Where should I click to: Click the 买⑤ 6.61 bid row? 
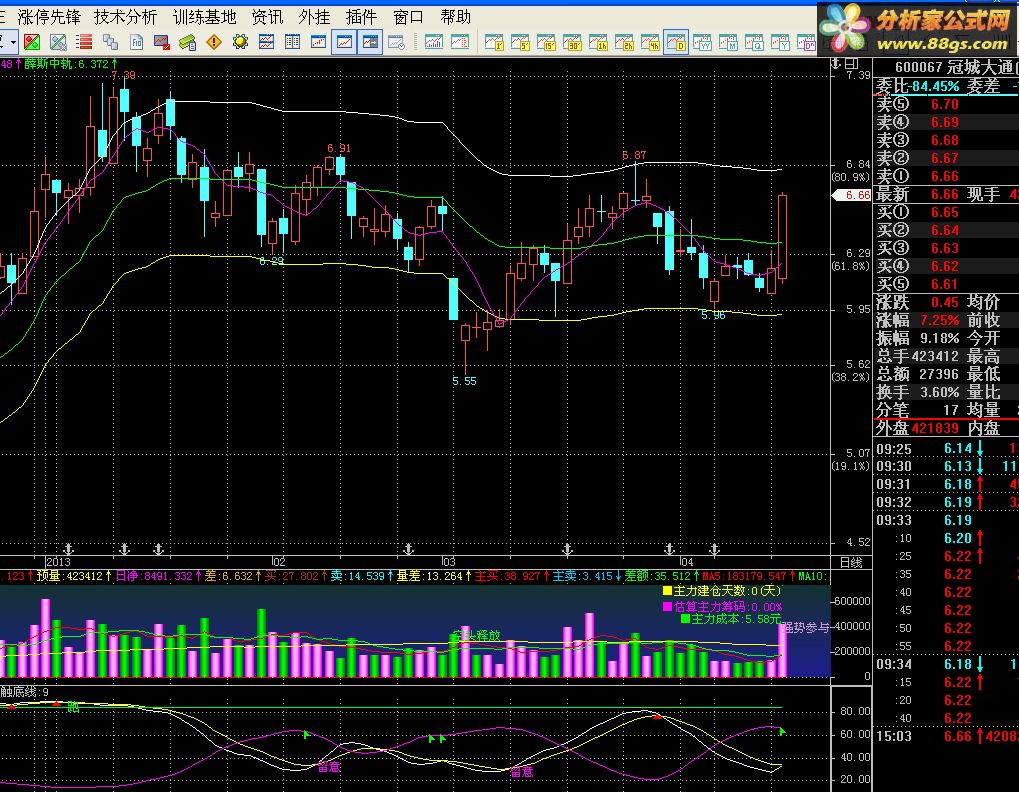tap(946, 284)
